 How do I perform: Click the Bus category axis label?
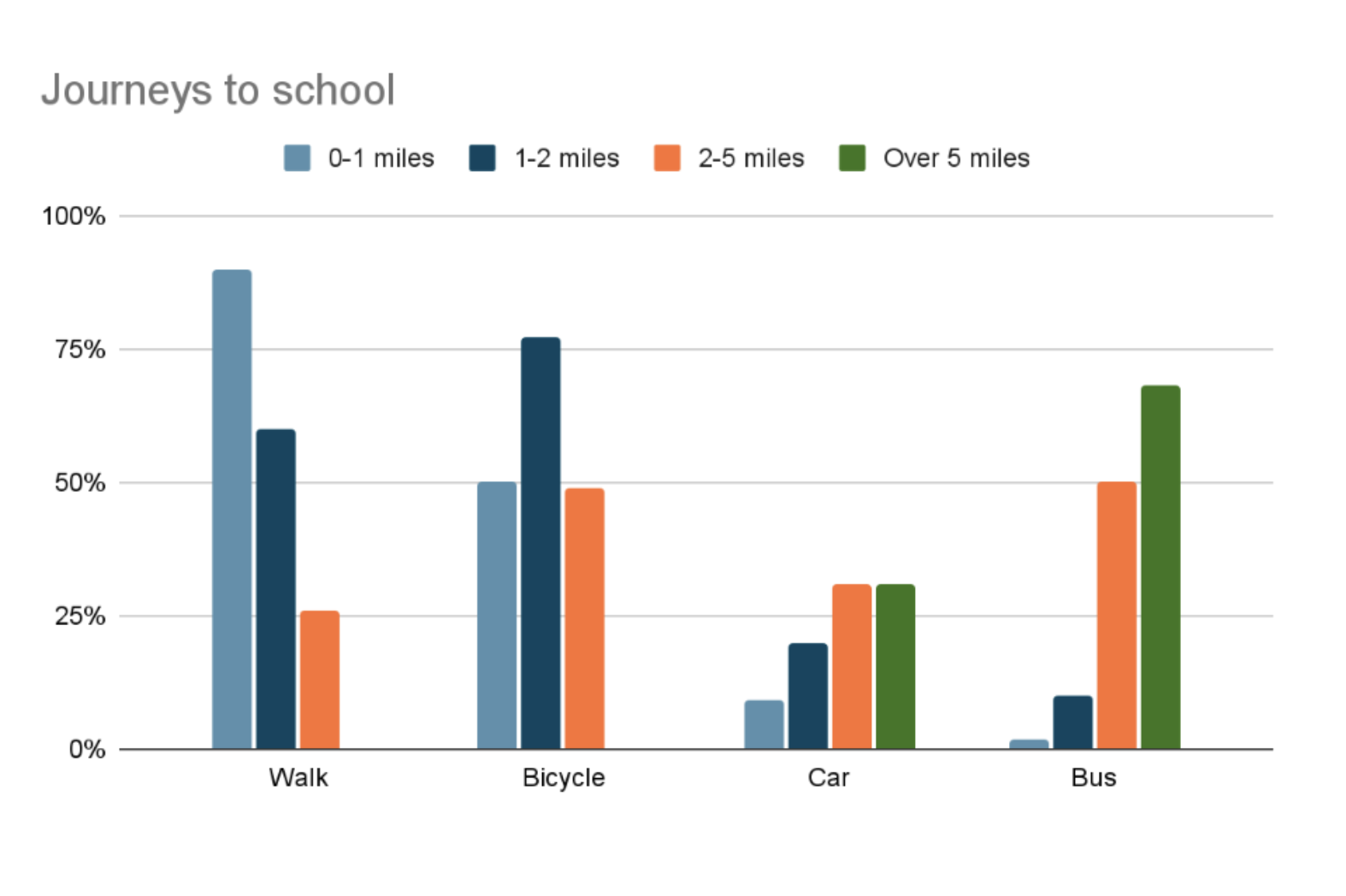pos(1094,777)
